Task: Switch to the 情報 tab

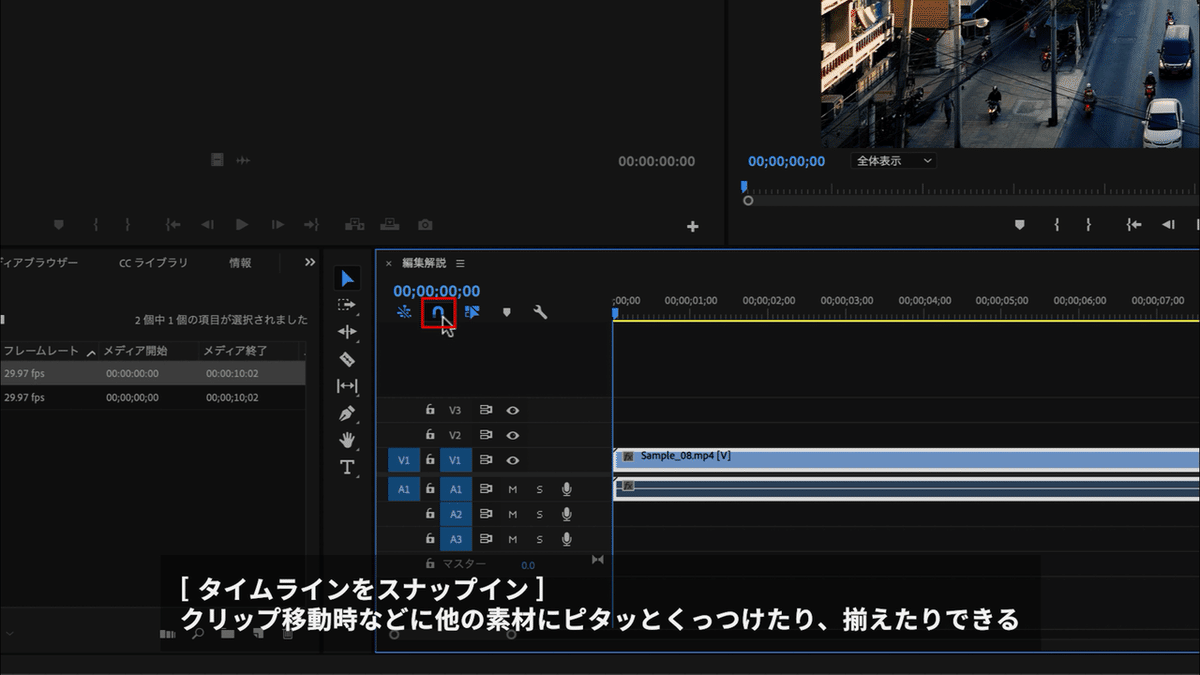Action: pyautogui.click(x=240, y=263)
